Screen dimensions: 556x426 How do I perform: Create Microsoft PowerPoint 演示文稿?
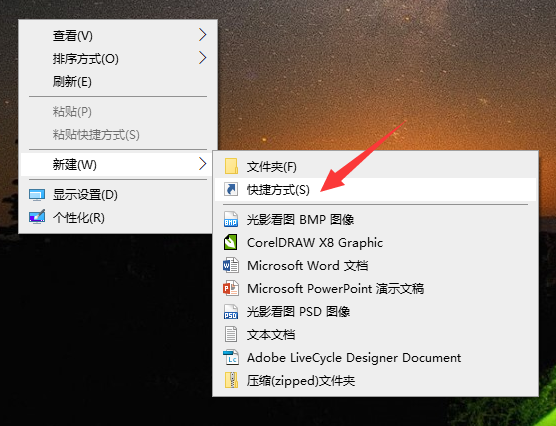point(376,289)
